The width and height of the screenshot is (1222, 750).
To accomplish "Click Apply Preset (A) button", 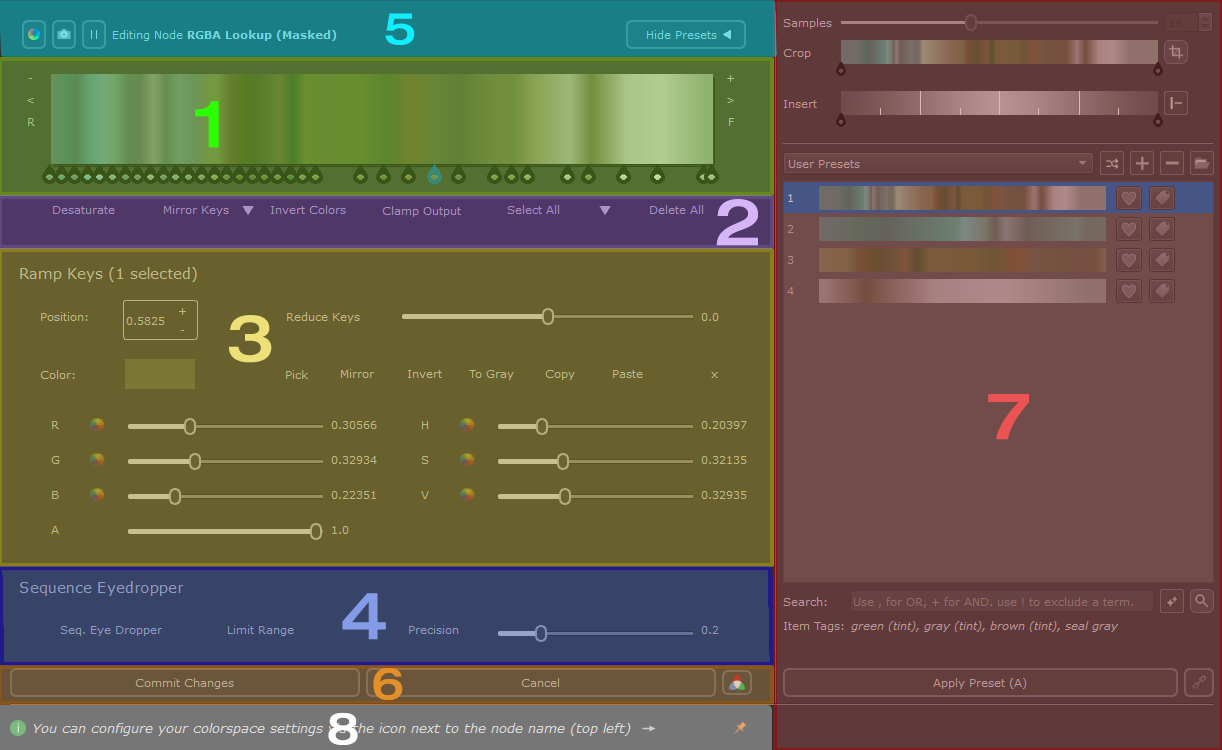I will click(979, 683).
